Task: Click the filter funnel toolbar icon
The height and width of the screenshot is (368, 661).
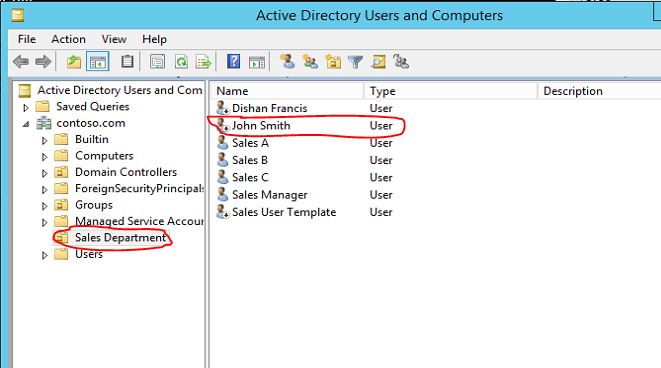Action: (x=355, y=62)
